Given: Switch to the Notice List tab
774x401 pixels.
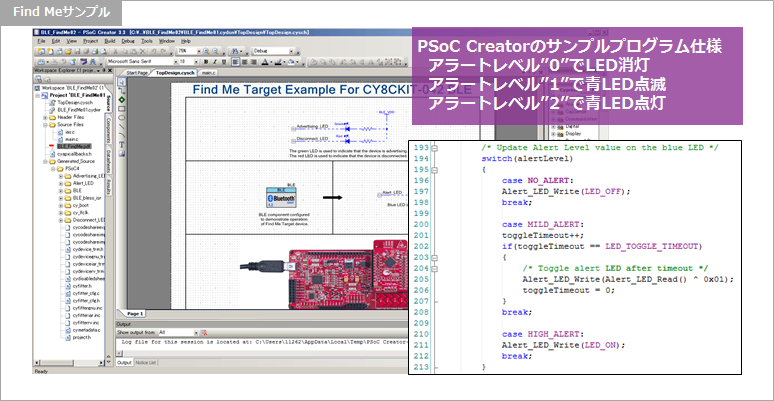Looking at the screenshot, I should point(146,362).
